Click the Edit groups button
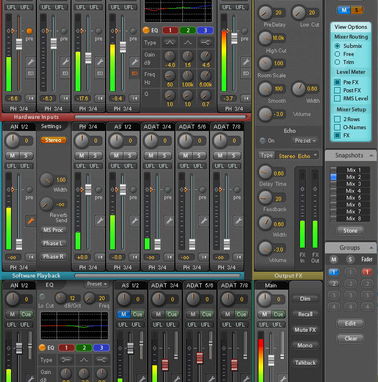378x382 pixels. pyautogui.click(x=350, y=323)
